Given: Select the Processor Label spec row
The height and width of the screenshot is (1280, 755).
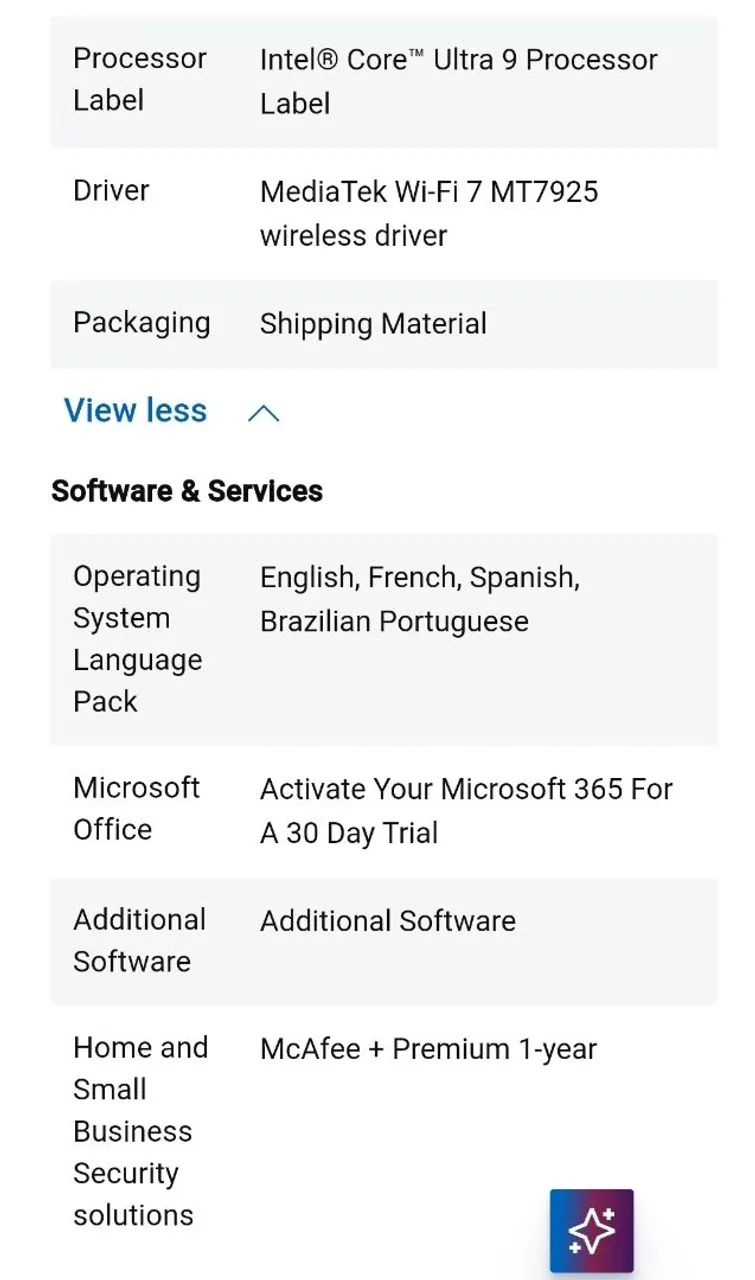Looking at the screenshot, I should pos(139,79).
